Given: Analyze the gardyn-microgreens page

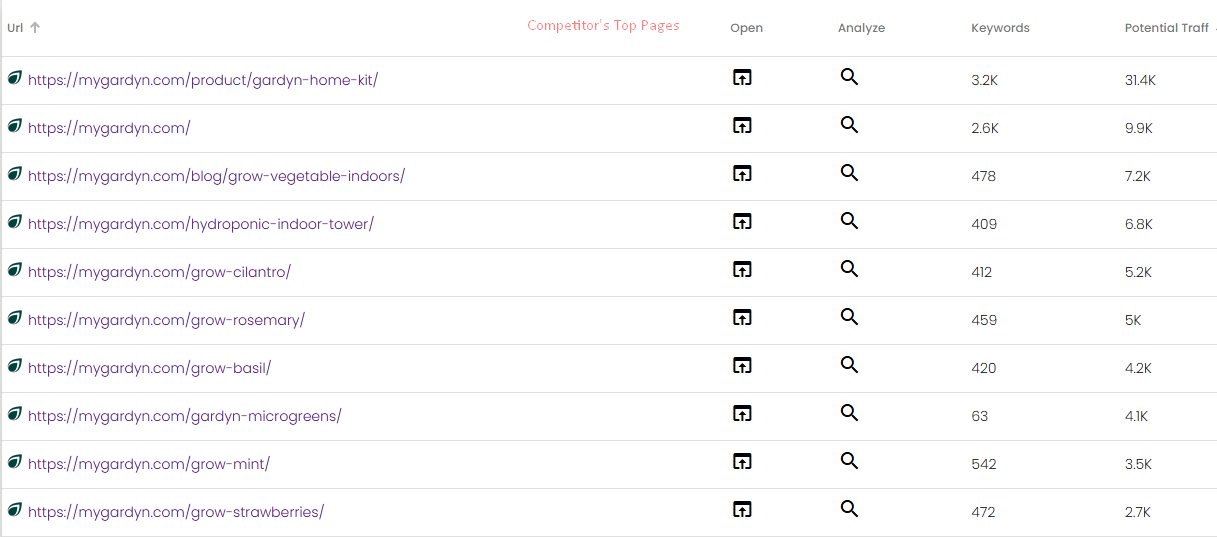Looking at the screenshot, I should (849, 413).
